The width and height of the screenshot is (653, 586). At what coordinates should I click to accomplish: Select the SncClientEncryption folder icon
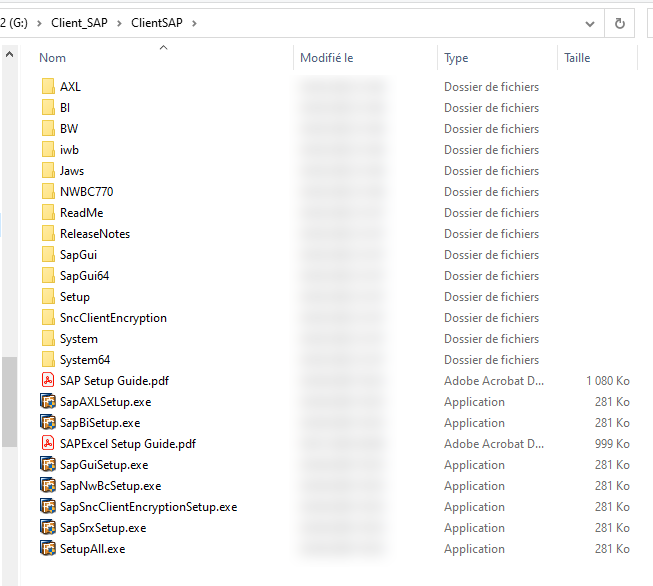pos(48,318)
